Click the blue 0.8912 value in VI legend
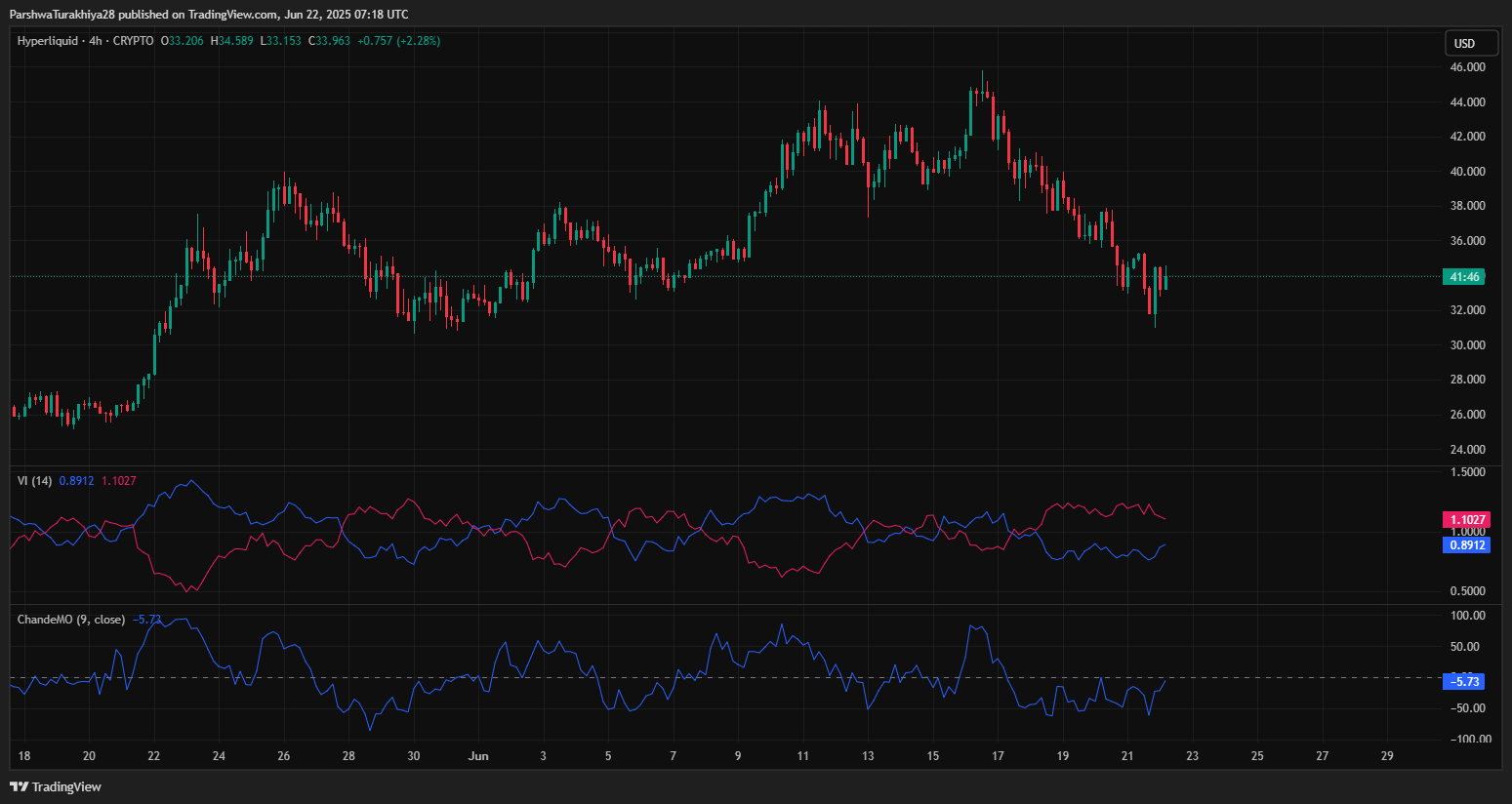 pyautogui.click(x=77, y=481)
